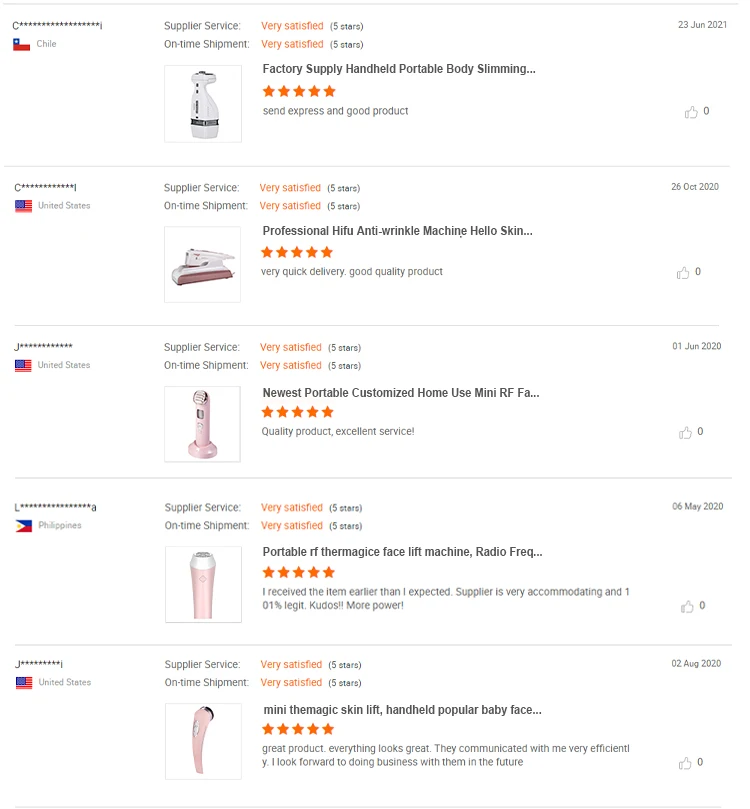Open the Factory Supply Handheld Body Slimming link
Screen dimensions: 750x809
tap(399, 69)
